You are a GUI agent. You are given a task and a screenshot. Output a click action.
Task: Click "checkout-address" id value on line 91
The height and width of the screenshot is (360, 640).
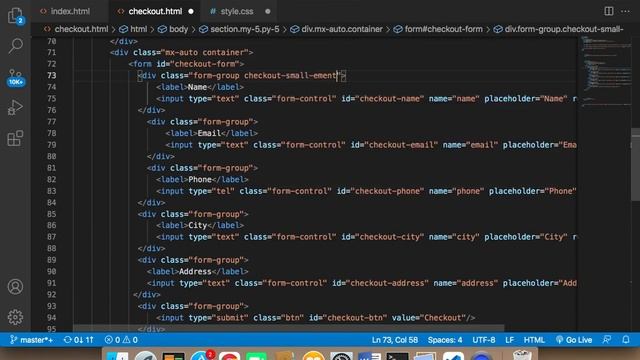click(387, 283)
